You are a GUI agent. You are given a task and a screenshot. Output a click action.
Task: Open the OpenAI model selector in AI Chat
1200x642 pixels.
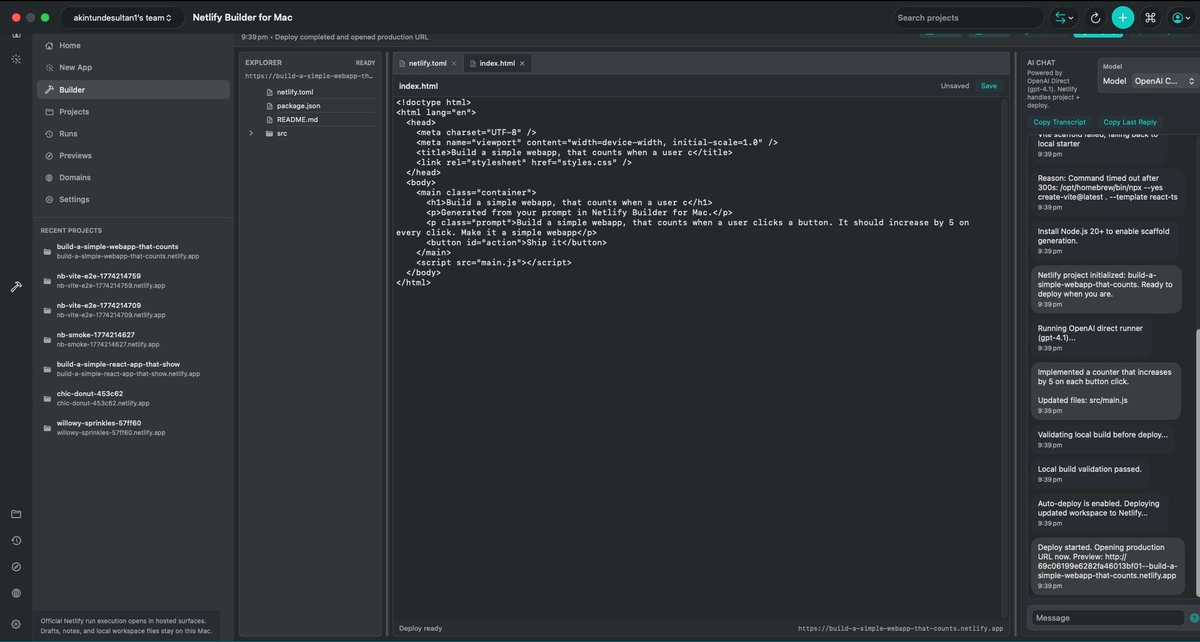tap(1163, 81)
